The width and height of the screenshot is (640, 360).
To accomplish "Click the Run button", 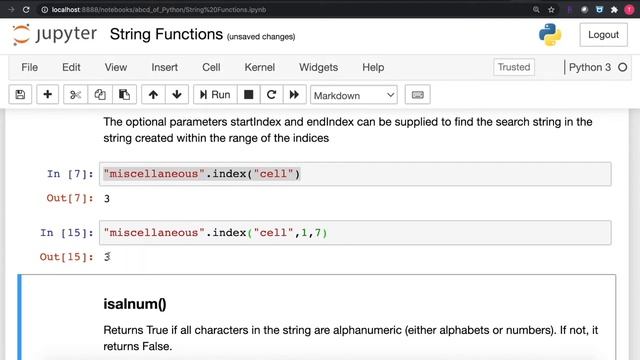I will click(215, 95).
